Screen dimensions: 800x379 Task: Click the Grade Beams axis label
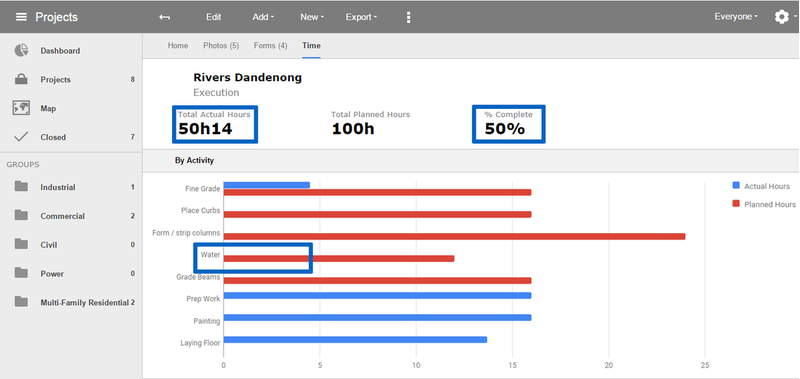[x=198, y=277]
